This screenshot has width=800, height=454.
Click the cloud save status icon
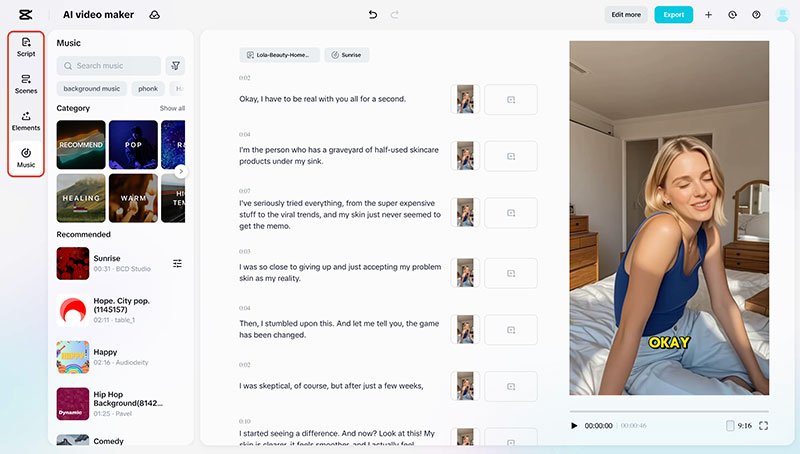point(155,15)
